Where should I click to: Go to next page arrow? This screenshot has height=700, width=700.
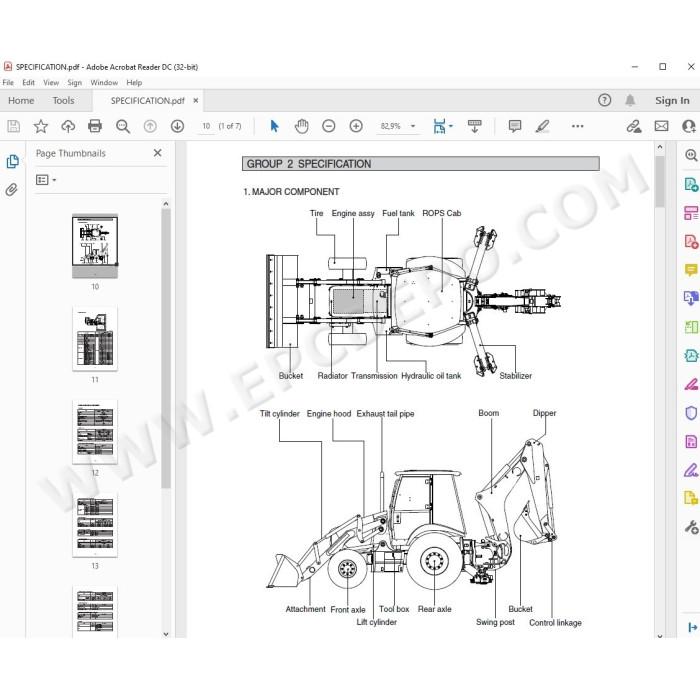click(177, 126)
